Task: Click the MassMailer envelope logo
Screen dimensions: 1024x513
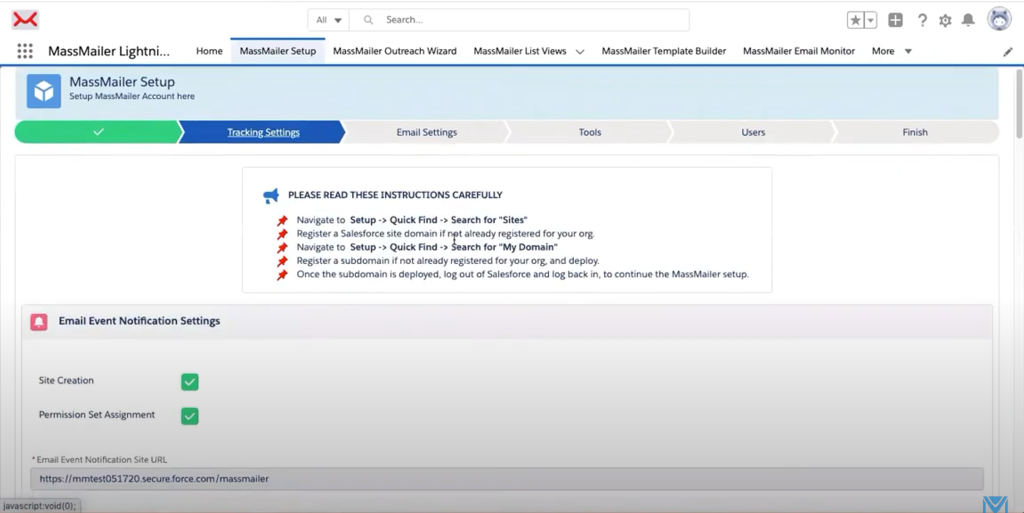Action: [25, 20]
